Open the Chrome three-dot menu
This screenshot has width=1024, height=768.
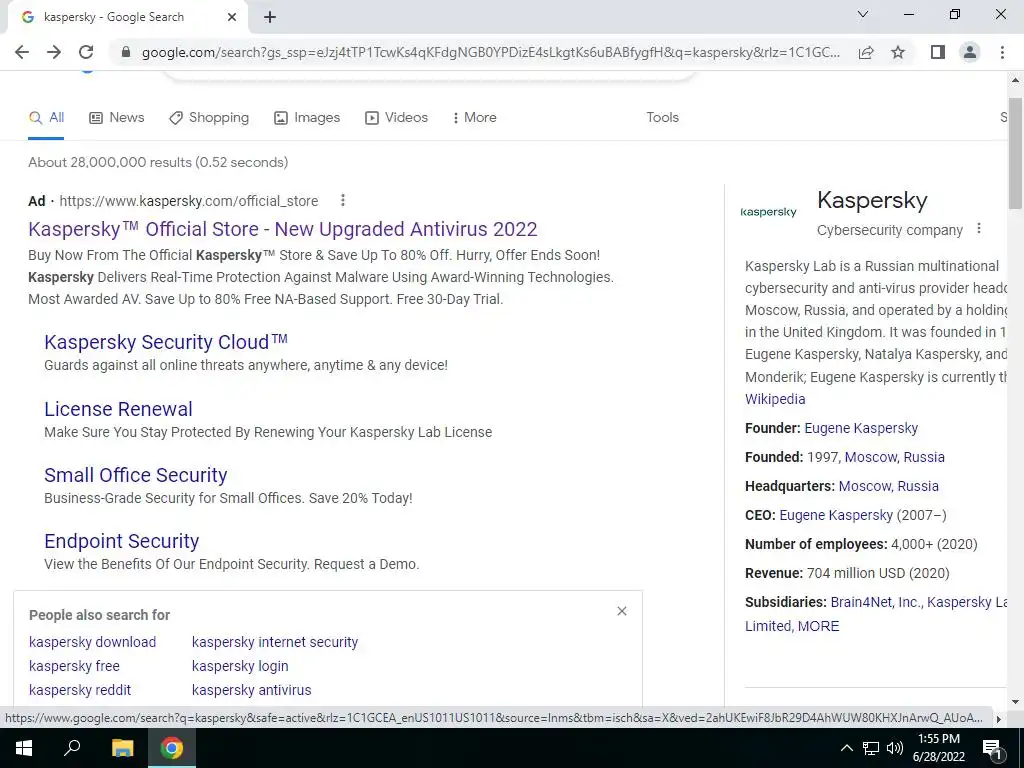(x=1002, y=52)
